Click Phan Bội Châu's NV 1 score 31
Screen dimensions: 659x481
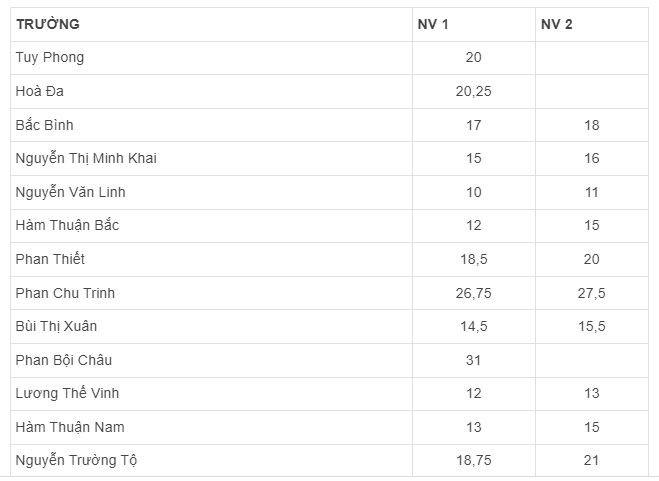pyautogui.click(x=473, y=360)
